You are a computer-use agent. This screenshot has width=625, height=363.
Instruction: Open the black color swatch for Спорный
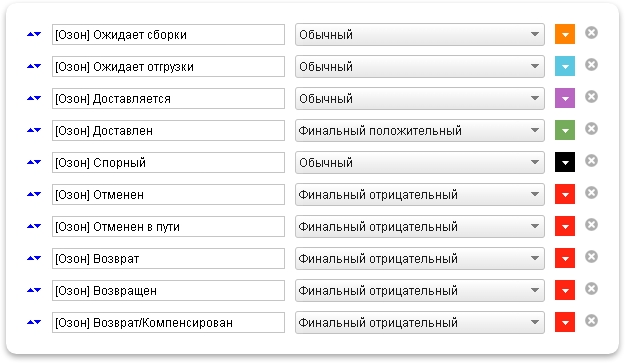point(565,162)
